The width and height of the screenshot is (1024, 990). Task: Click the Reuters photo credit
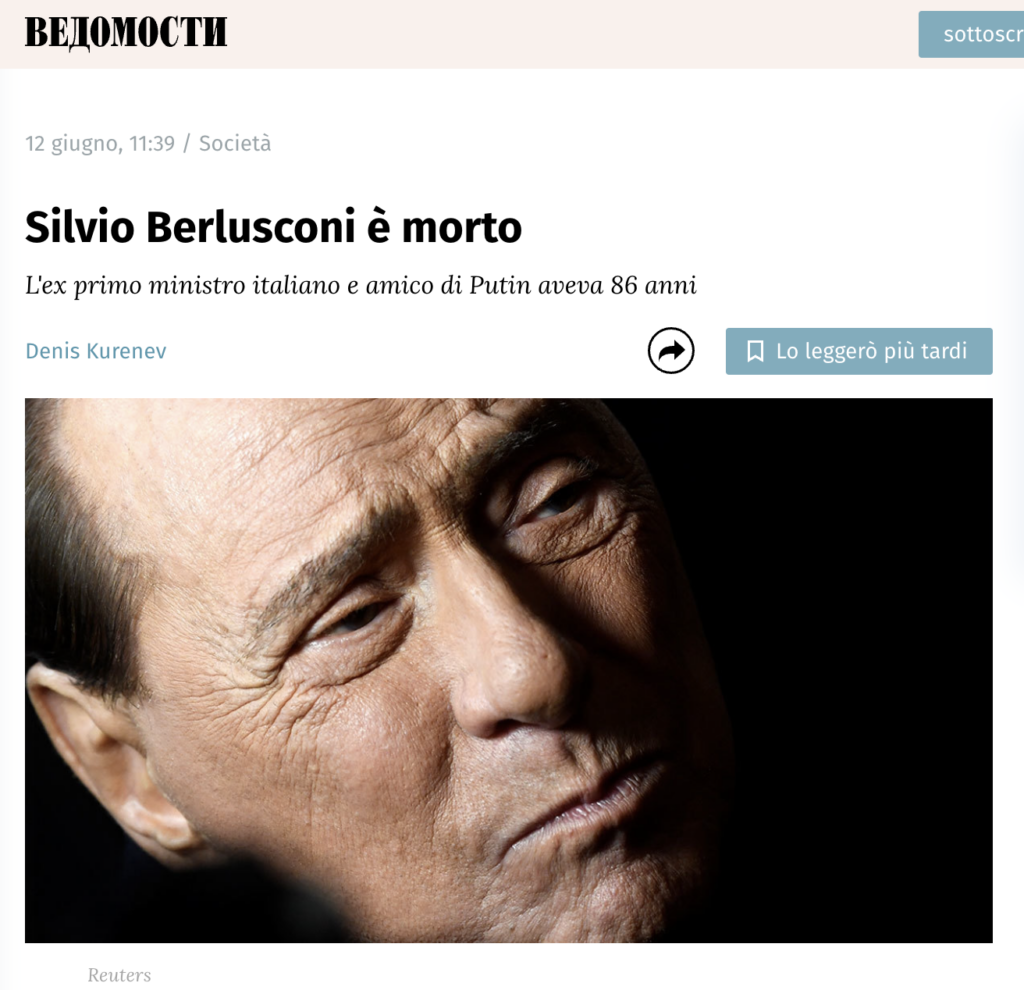(x=119, y=975)
